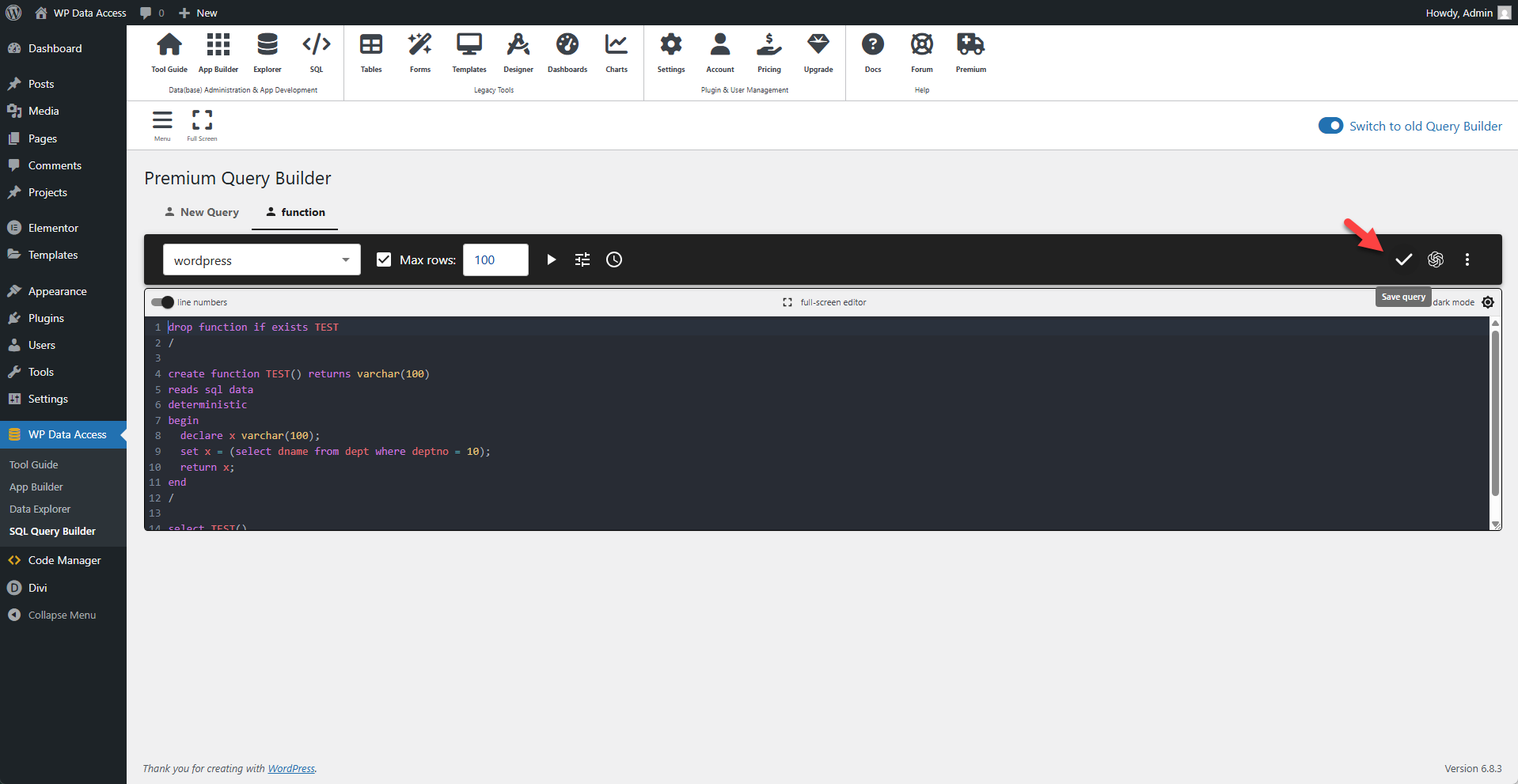Save the current query with the checkmark
The width and height of the screenshot is (1518, 784).
[1403, 259]
